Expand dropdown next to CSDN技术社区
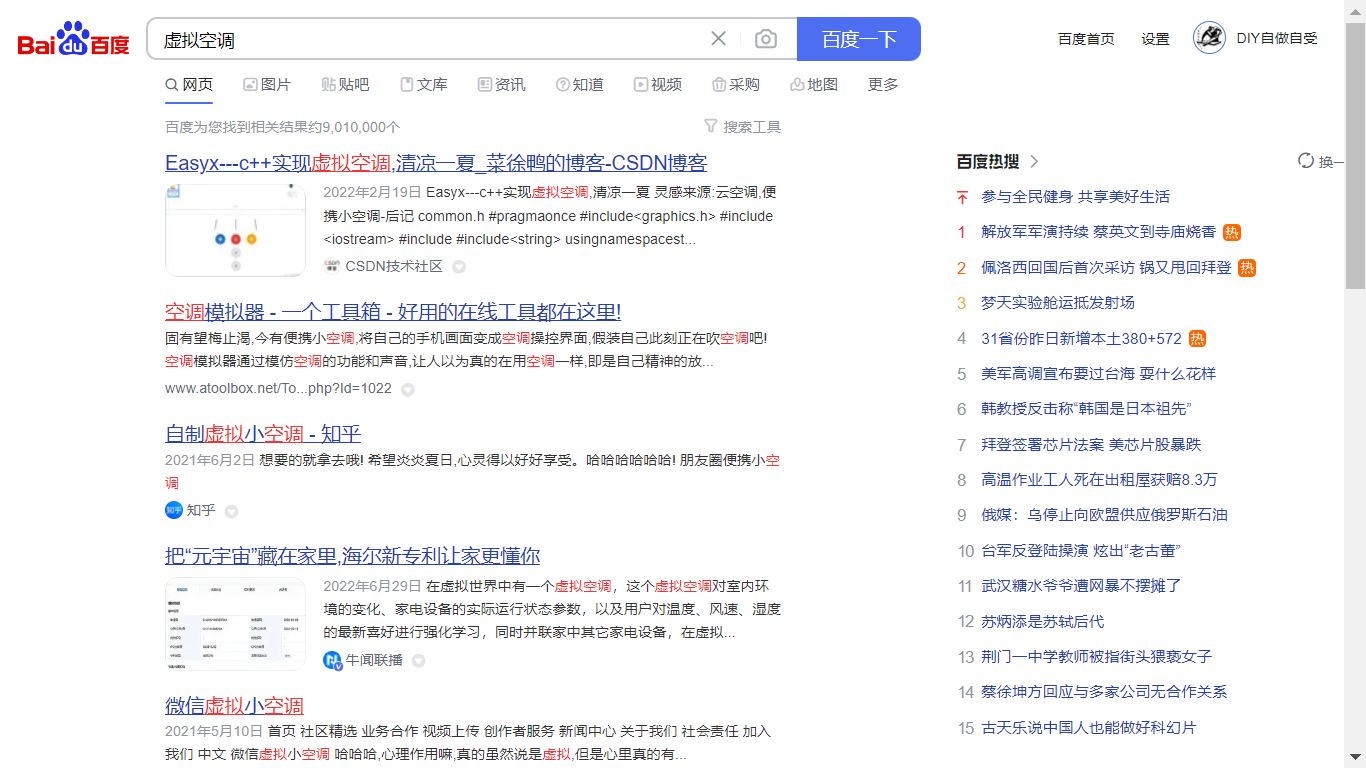 pyautogui.click(x=459, y=267)
